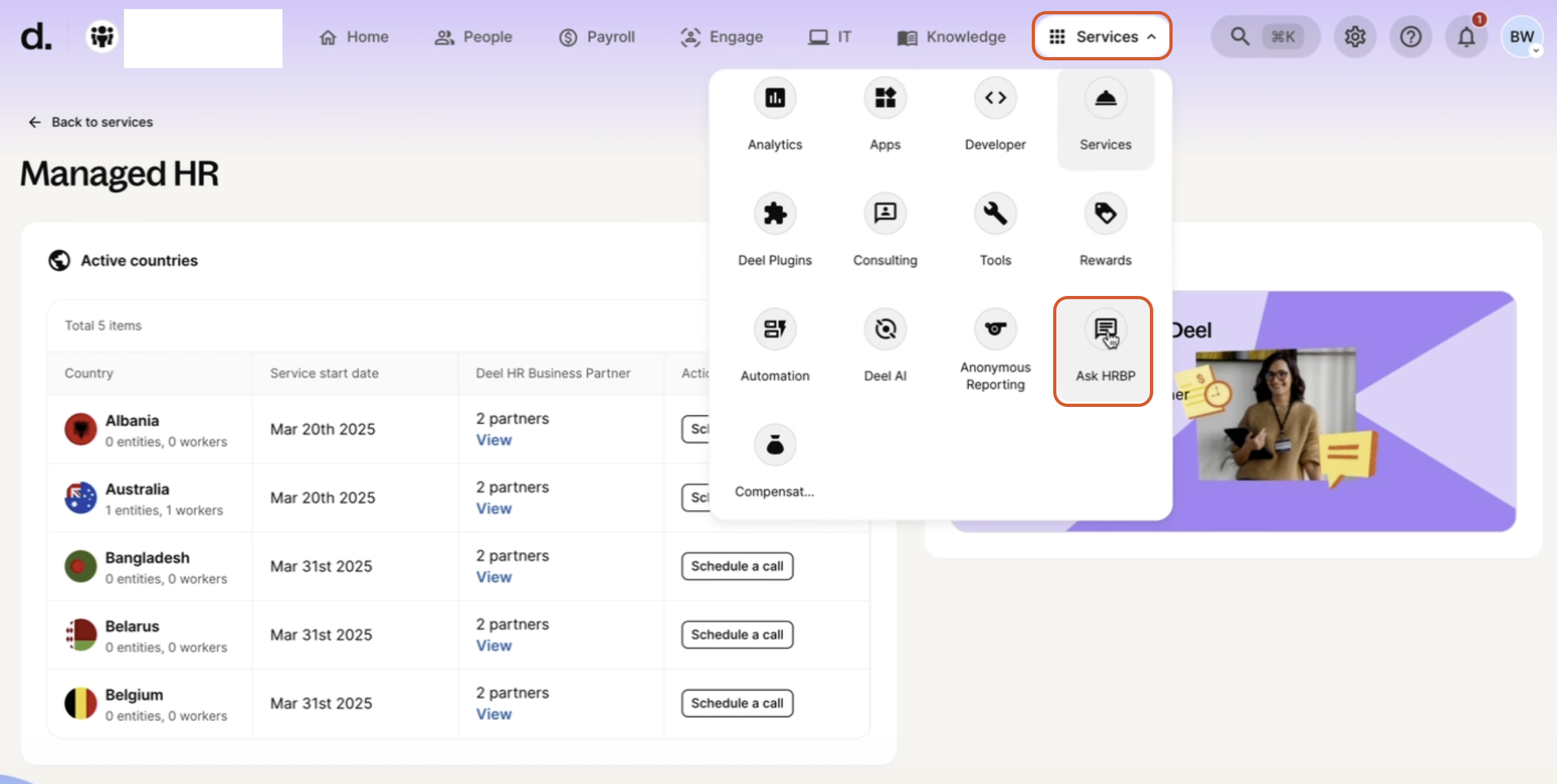Open the BW profile menu
The image size is (1557, 784).
pos(1521,36)
